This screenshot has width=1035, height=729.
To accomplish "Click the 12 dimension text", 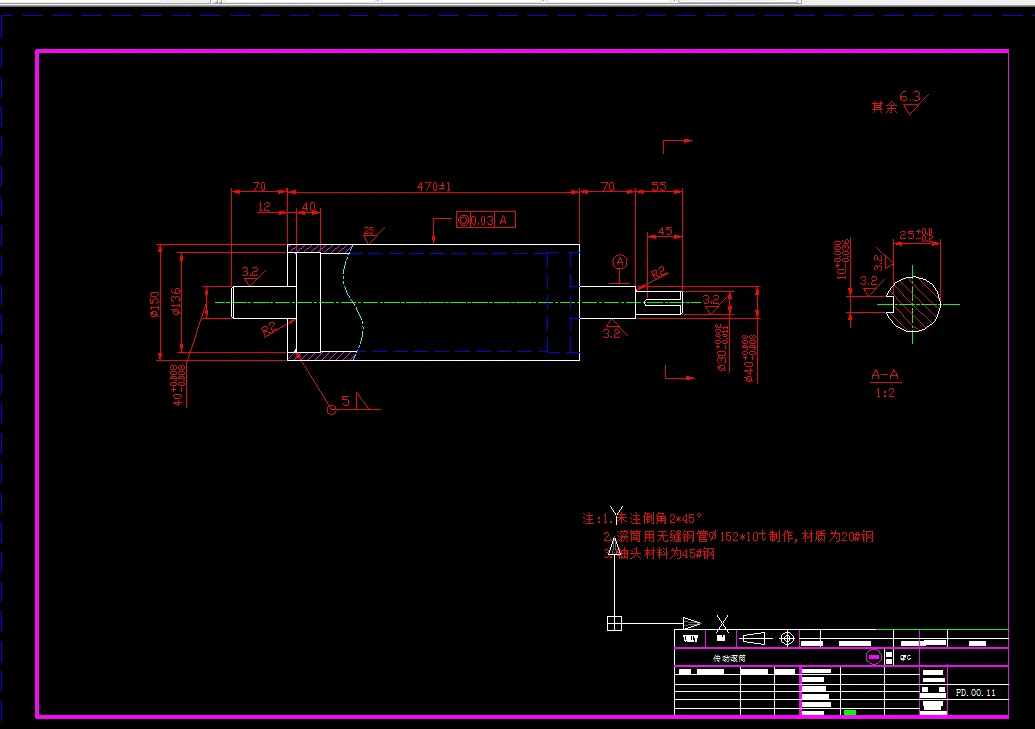I will tap(264, 207).
